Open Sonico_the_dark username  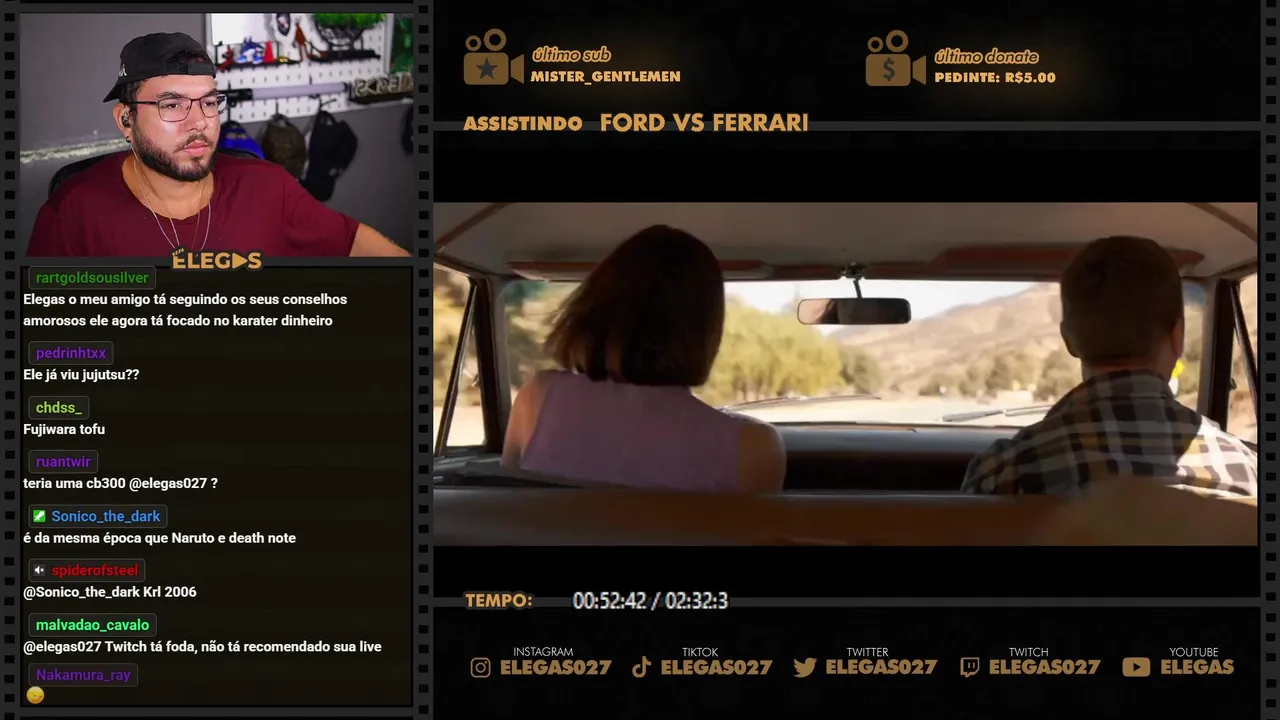pyautogui.click(x=106, y=516)
